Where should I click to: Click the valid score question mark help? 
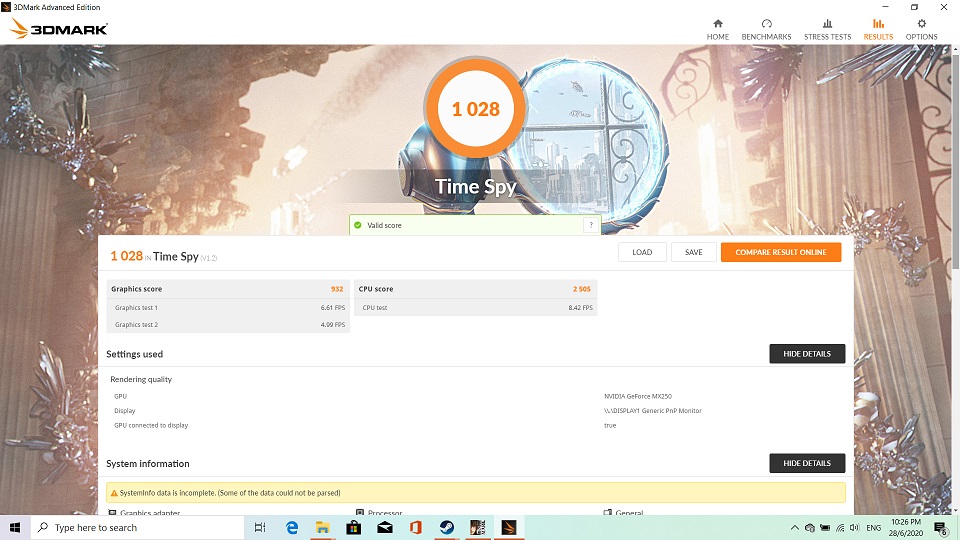(591, 225)
